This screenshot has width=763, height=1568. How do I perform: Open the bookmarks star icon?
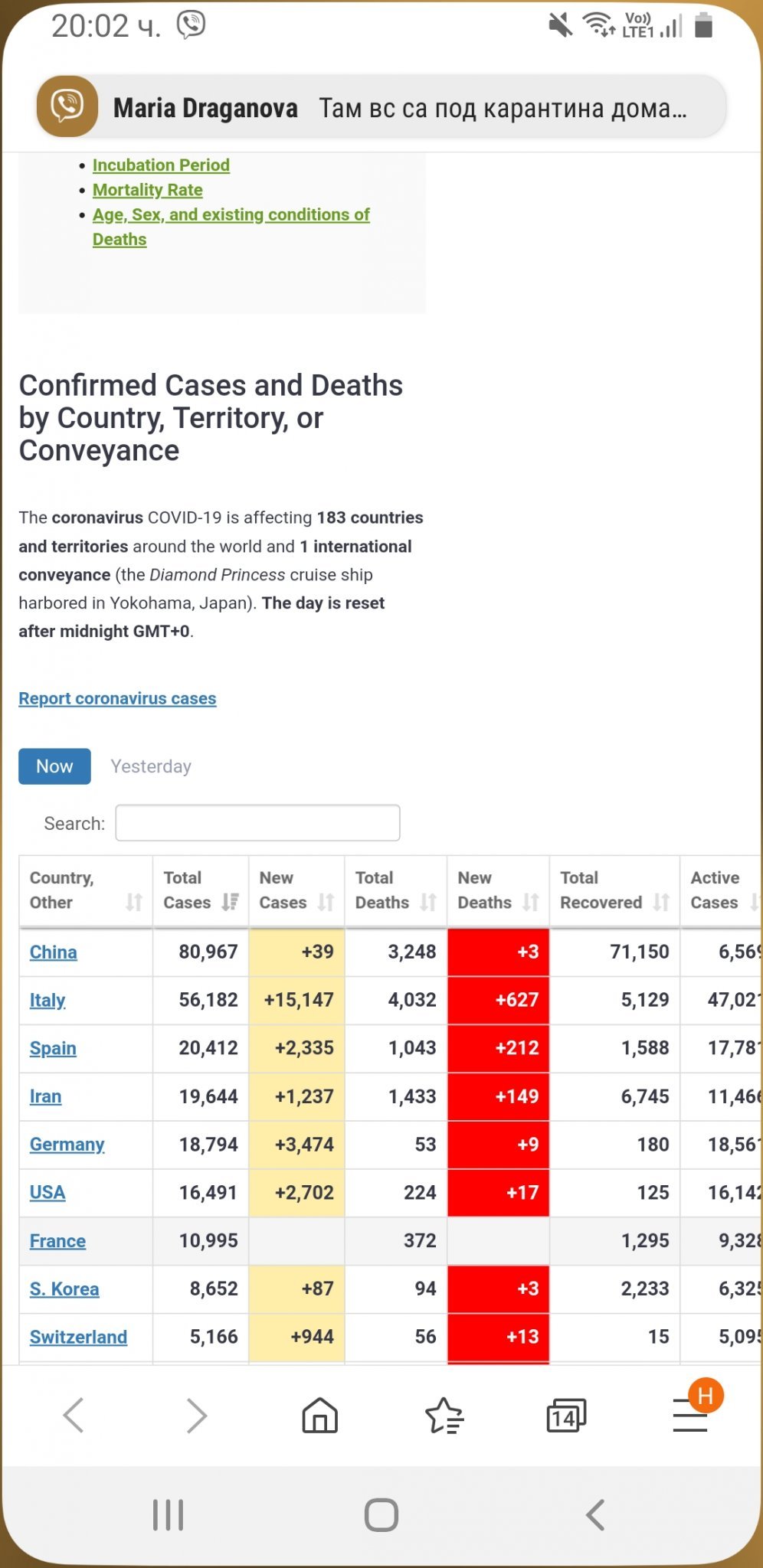(x=444, y=1415)
